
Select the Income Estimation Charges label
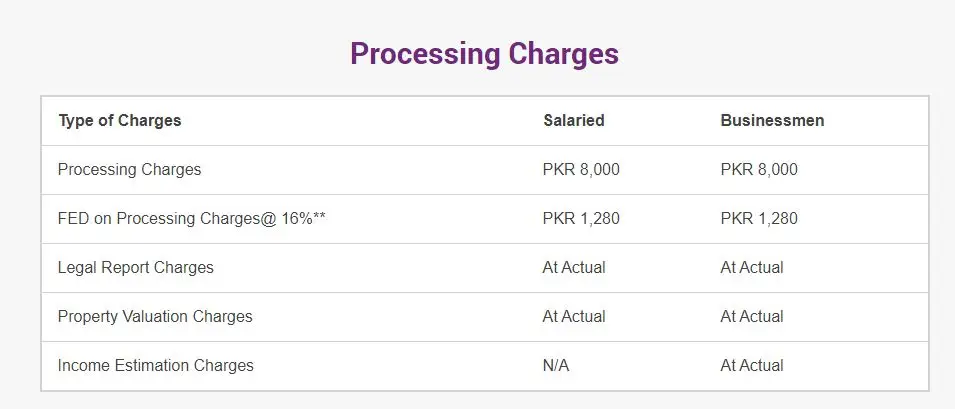click(156, 366)
